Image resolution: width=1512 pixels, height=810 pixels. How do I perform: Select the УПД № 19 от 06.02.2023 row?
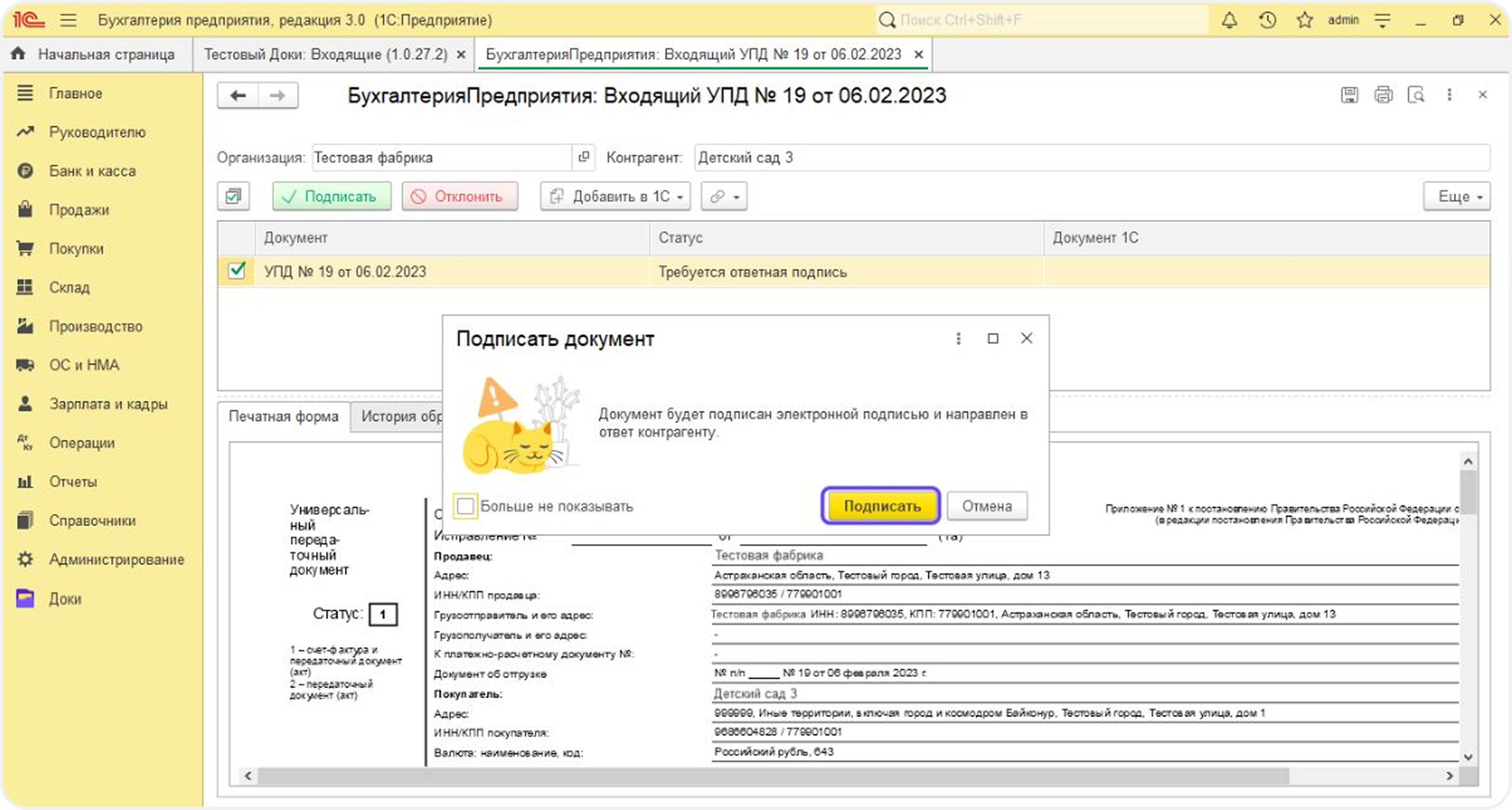click(x=854, y=271)
